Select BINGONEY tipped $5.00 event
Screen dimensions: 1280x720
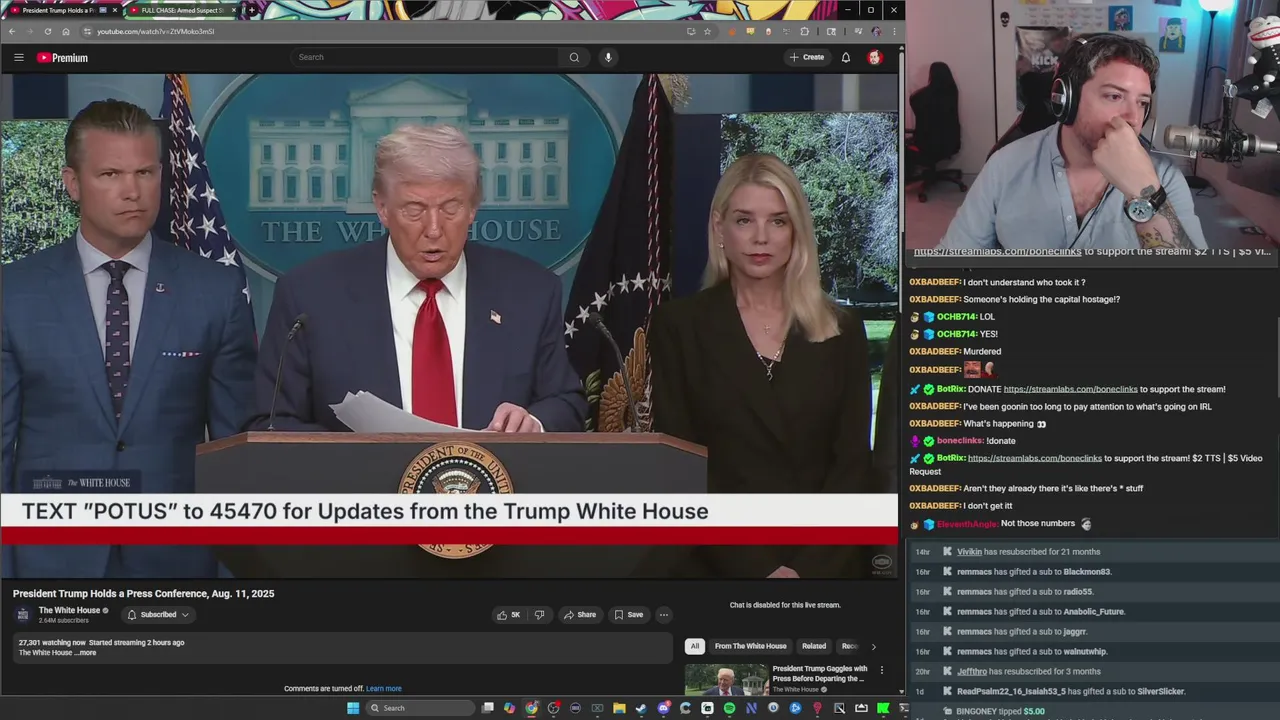click(x=1093, y=712)
